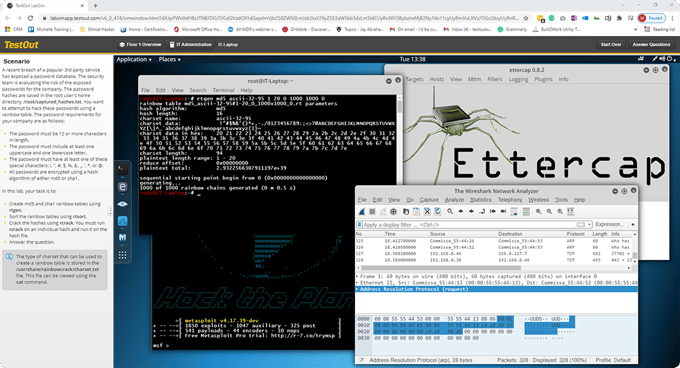680x368 pixels.
Task: Stop capture using Wireshark's square stop icon
Action: point(372,212)
